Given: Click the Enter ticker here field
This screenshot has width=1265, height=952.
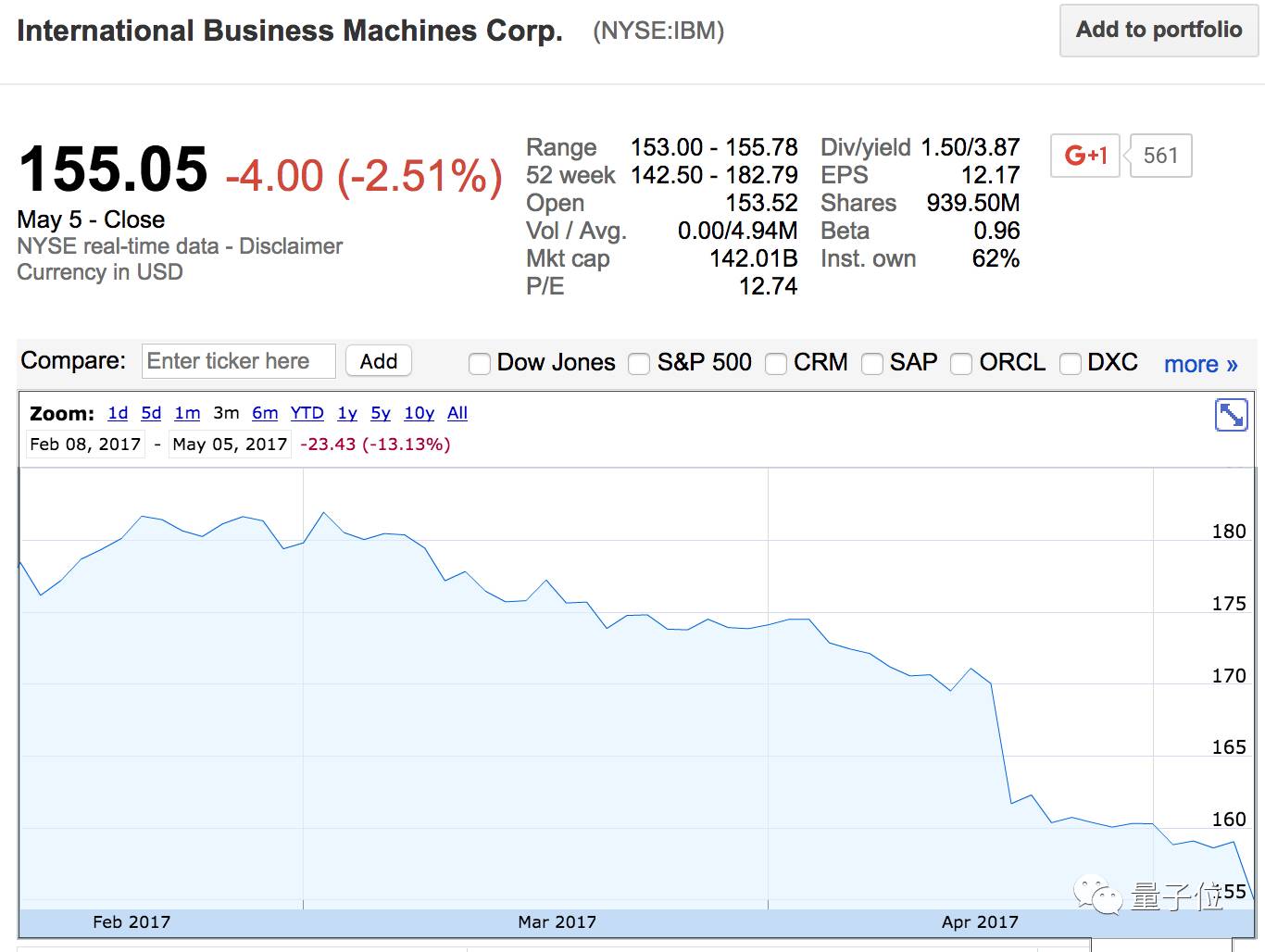Looking at the screenshot, I should coord(239,361).
